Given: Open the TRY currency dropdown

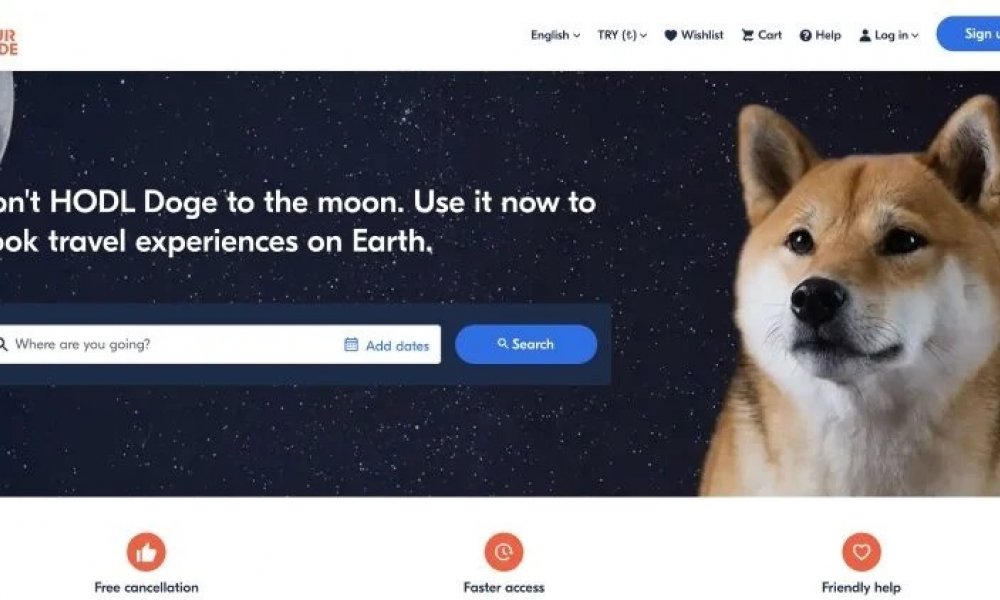Looking at the screenshot, I should [x=622, y=35].
